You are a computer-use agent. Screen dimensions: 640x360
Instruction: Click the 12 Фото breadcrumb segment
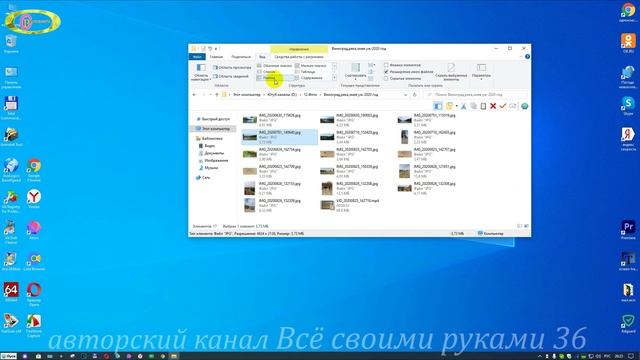pos(310,95)
